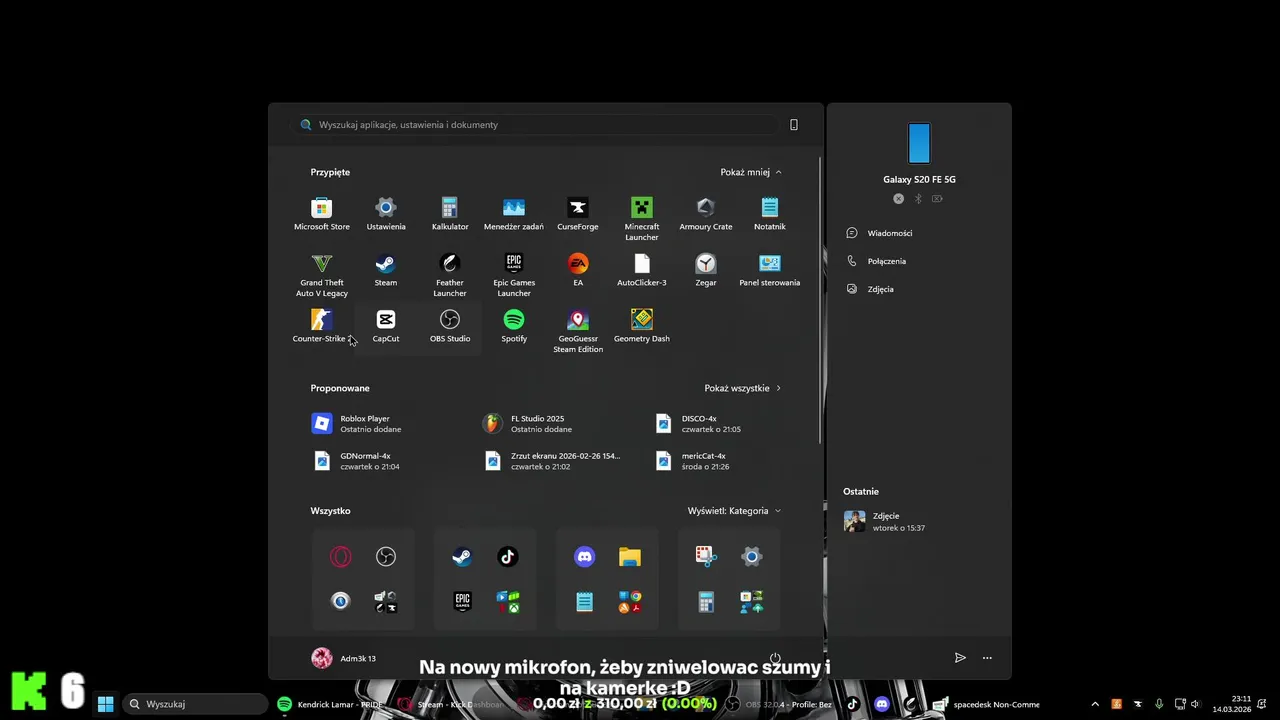Launch Feather Launcher icon
The width and height of the screenshot is (1280, 720).
click(x=450, y=275)
